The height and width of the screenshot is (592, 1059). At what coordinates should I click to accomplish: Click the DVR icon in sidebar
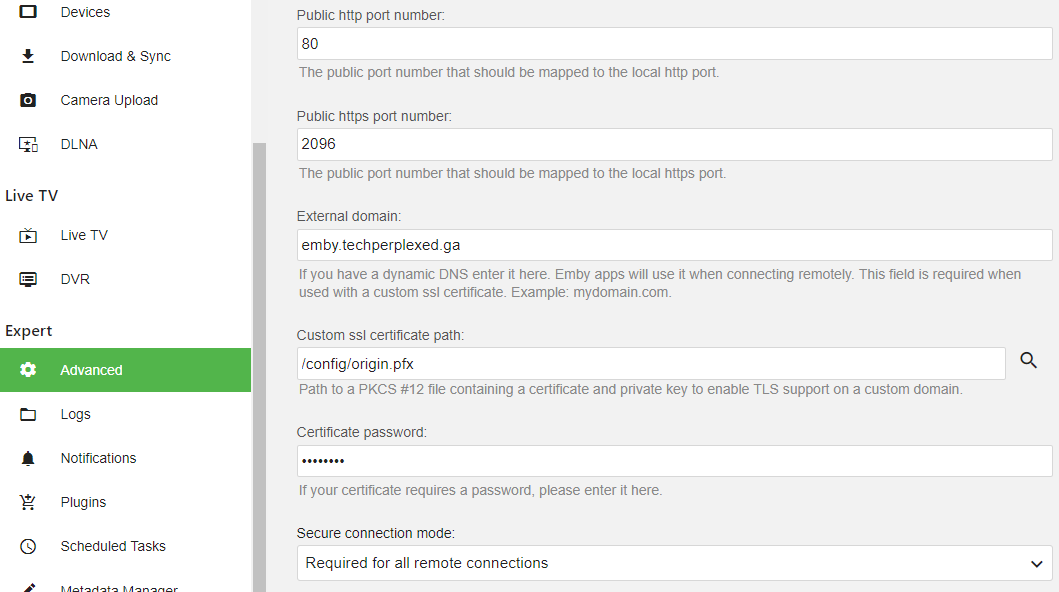(x=28, y=279)
